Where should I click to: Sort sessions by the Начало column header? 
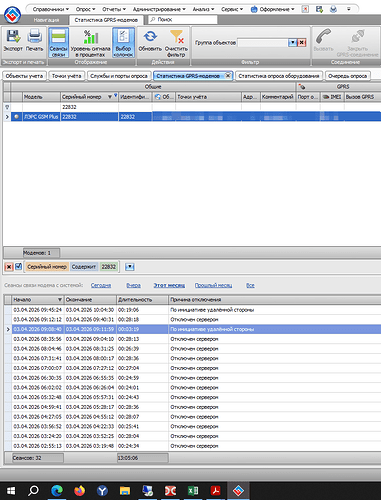click(x=37, y=300)
